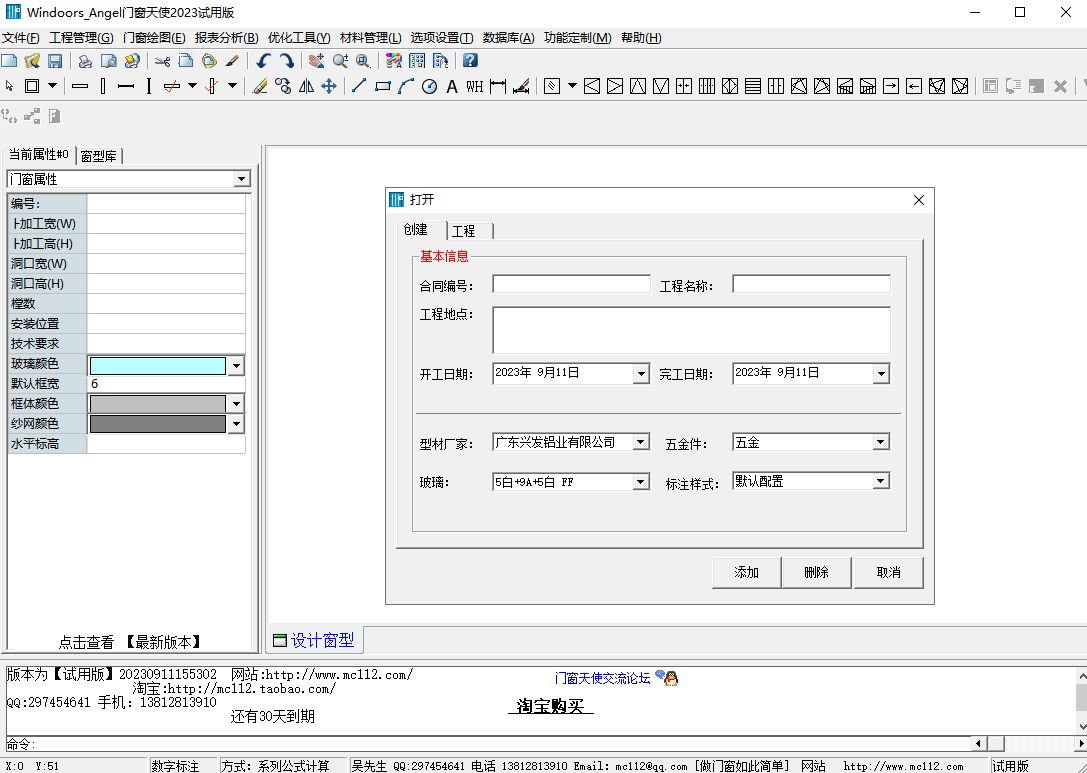Insert the fixed glass hatch-marked panel icon
1087x773 pixels.
[x=552, y=86]
